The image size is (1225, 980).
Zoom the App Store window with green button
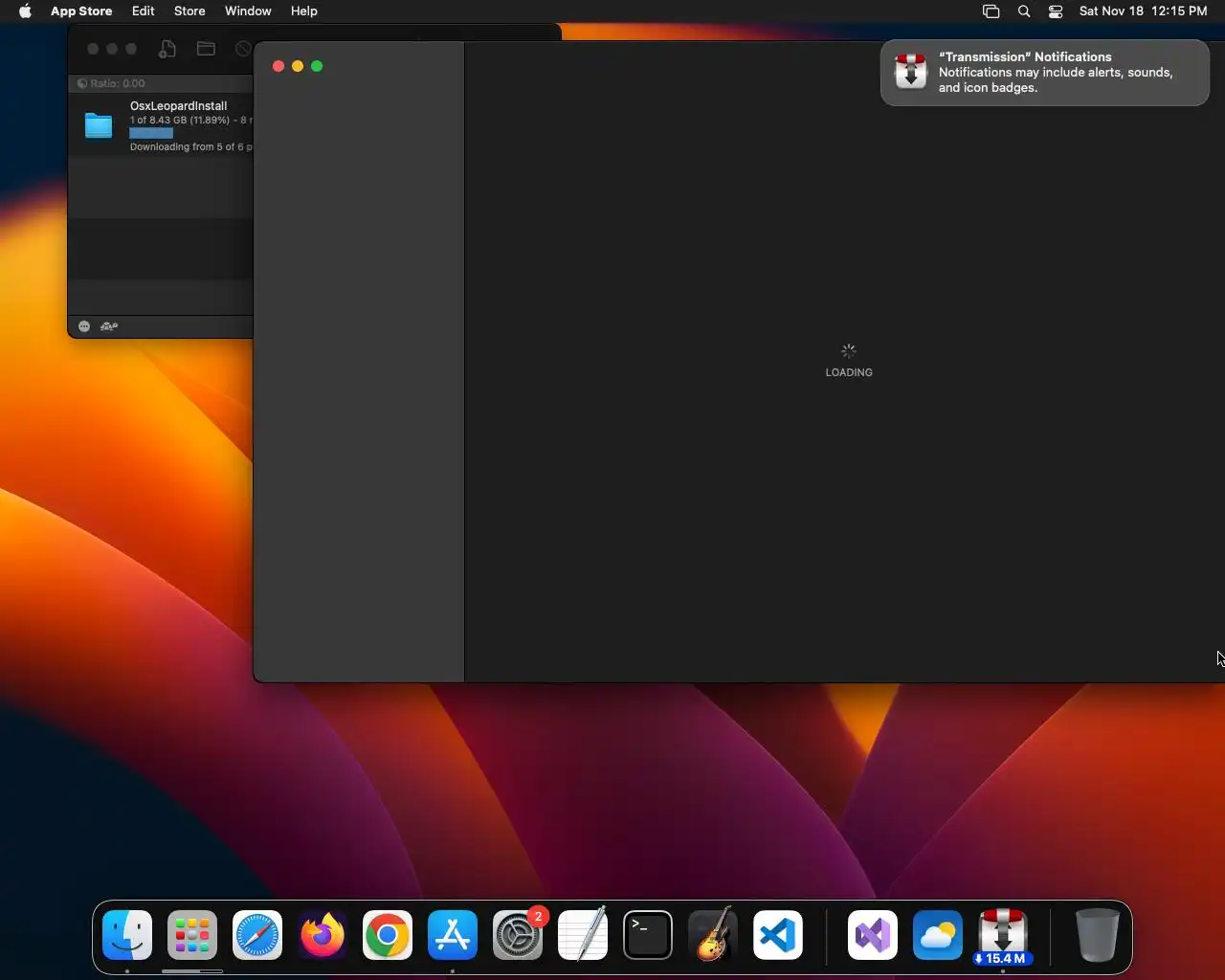pyautogui.click(x=317, y=66)
